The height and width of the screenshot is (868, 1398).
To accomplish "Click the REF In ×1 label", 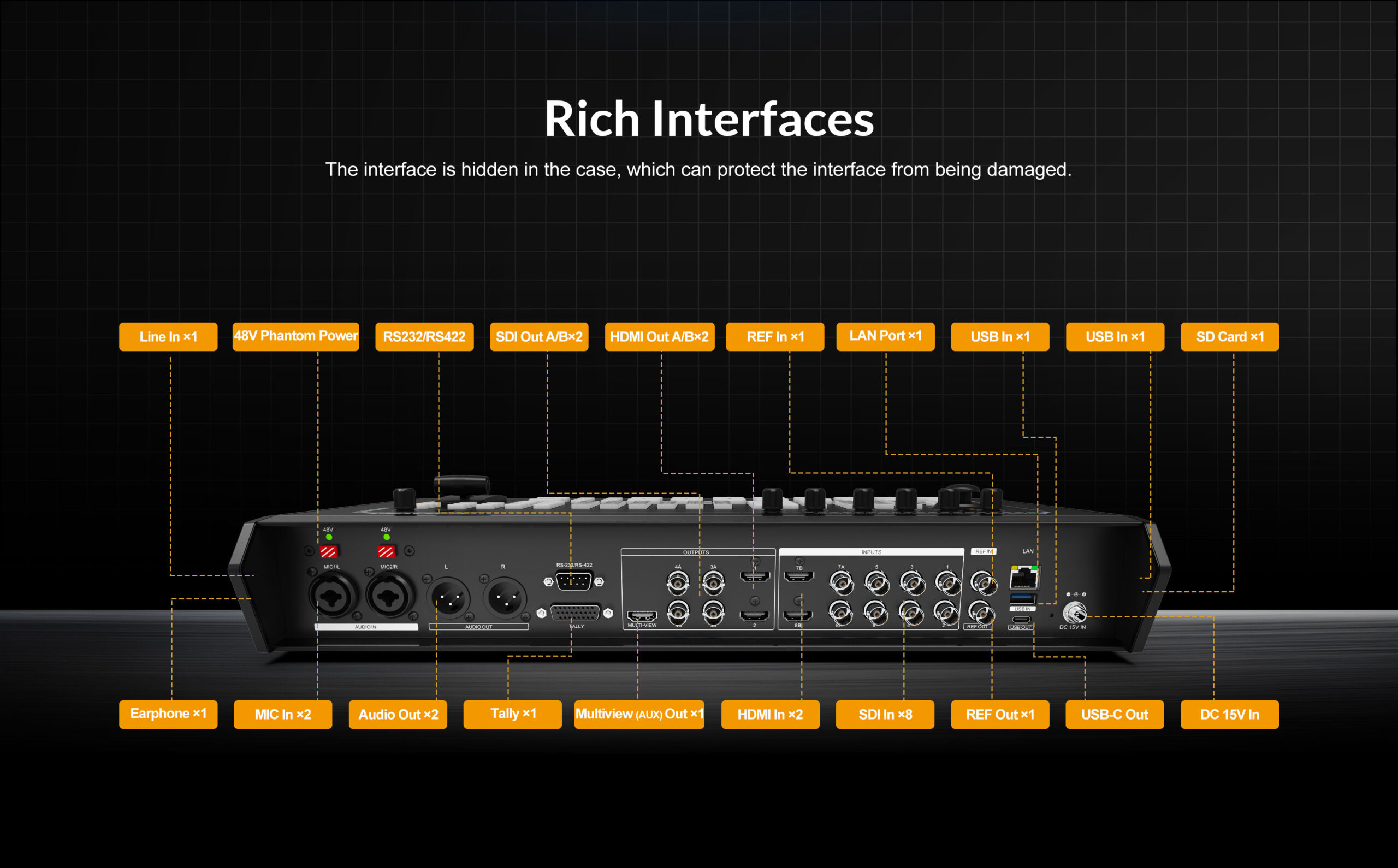I will 774,336.
